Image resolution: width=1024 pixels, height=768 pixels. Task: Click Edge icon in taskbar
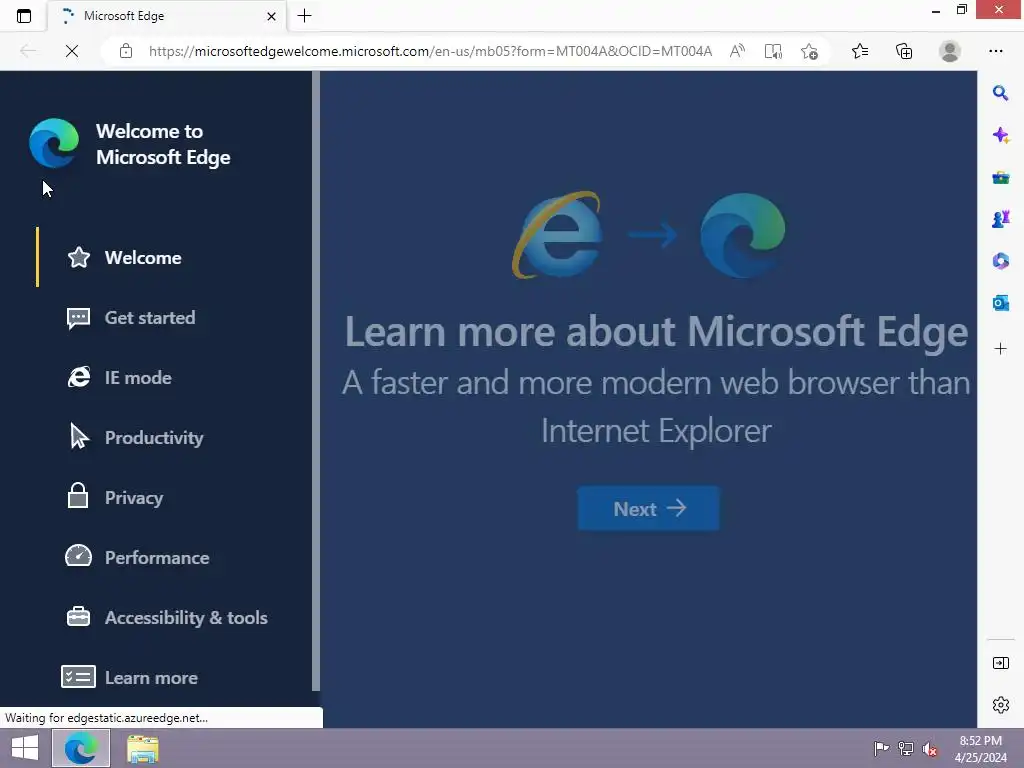pos(81,748)
